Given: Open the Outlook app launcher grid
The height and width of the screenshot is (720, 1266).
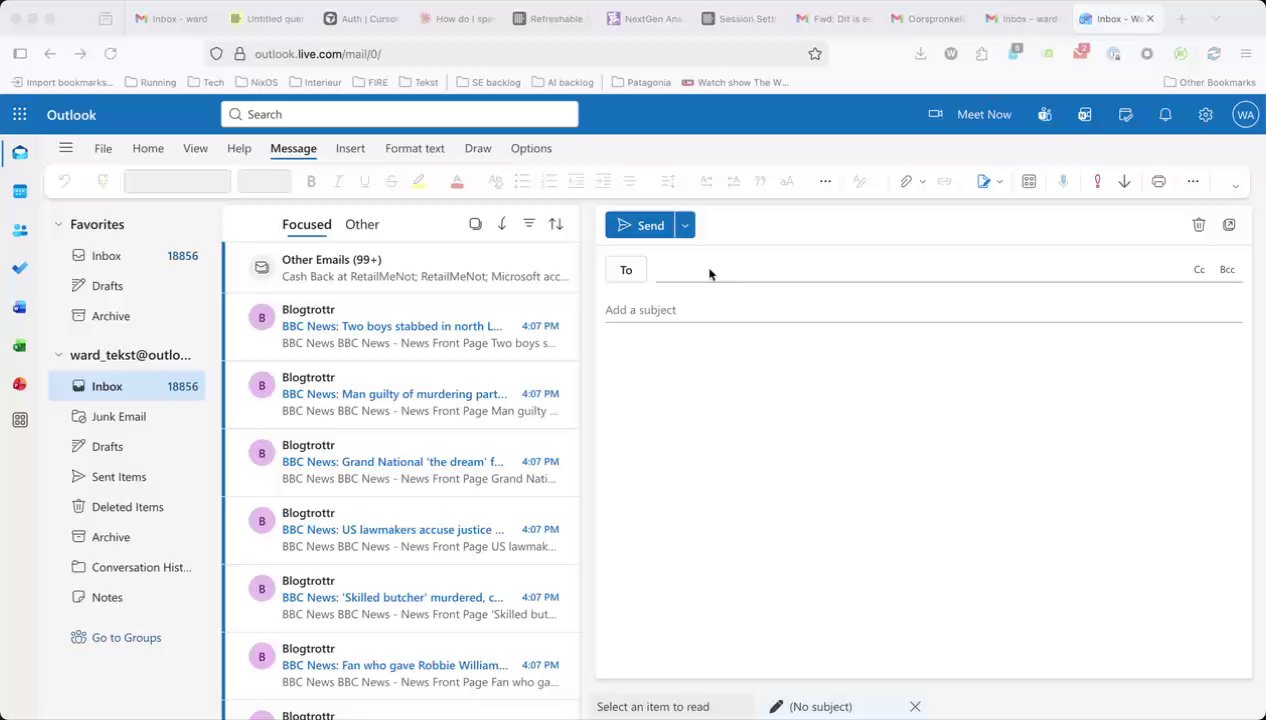Looking at the screenshot, I should 20,114.
